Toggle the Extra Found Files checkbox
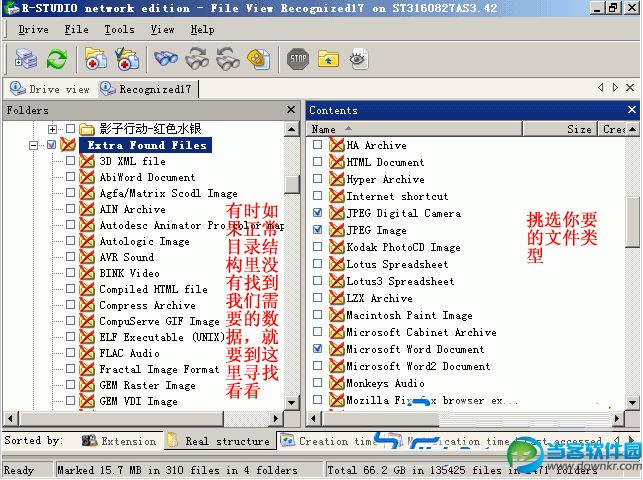 pyautogui.click(x=52, y=144)
